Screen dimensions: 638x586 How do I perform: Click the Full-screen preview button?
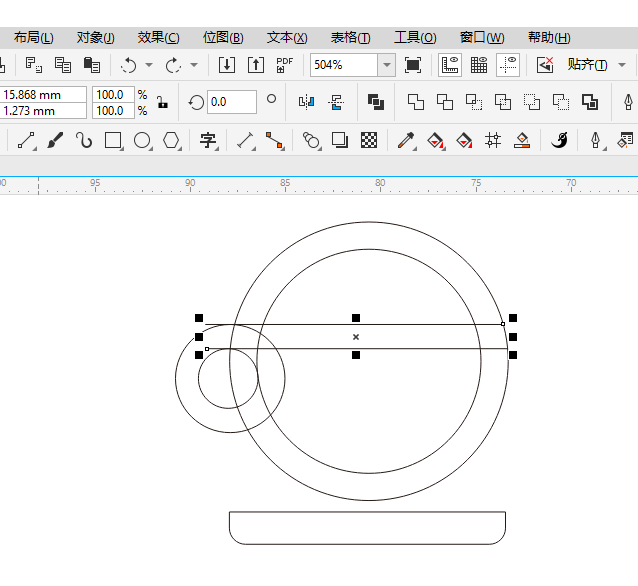(x=413, y=65)
